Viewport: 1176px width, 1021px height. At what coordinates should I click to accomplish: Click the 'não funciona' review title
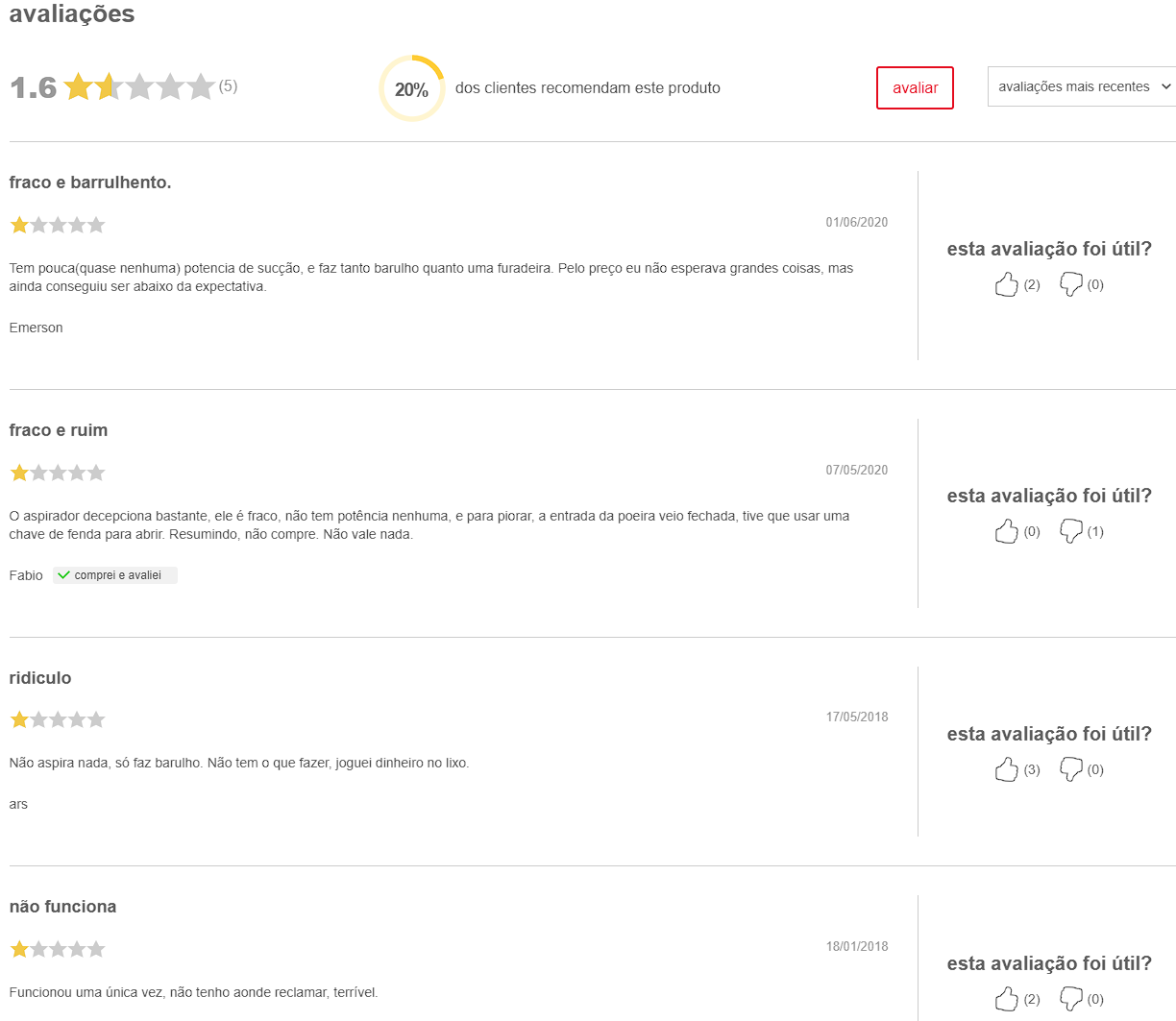[62, 907]
